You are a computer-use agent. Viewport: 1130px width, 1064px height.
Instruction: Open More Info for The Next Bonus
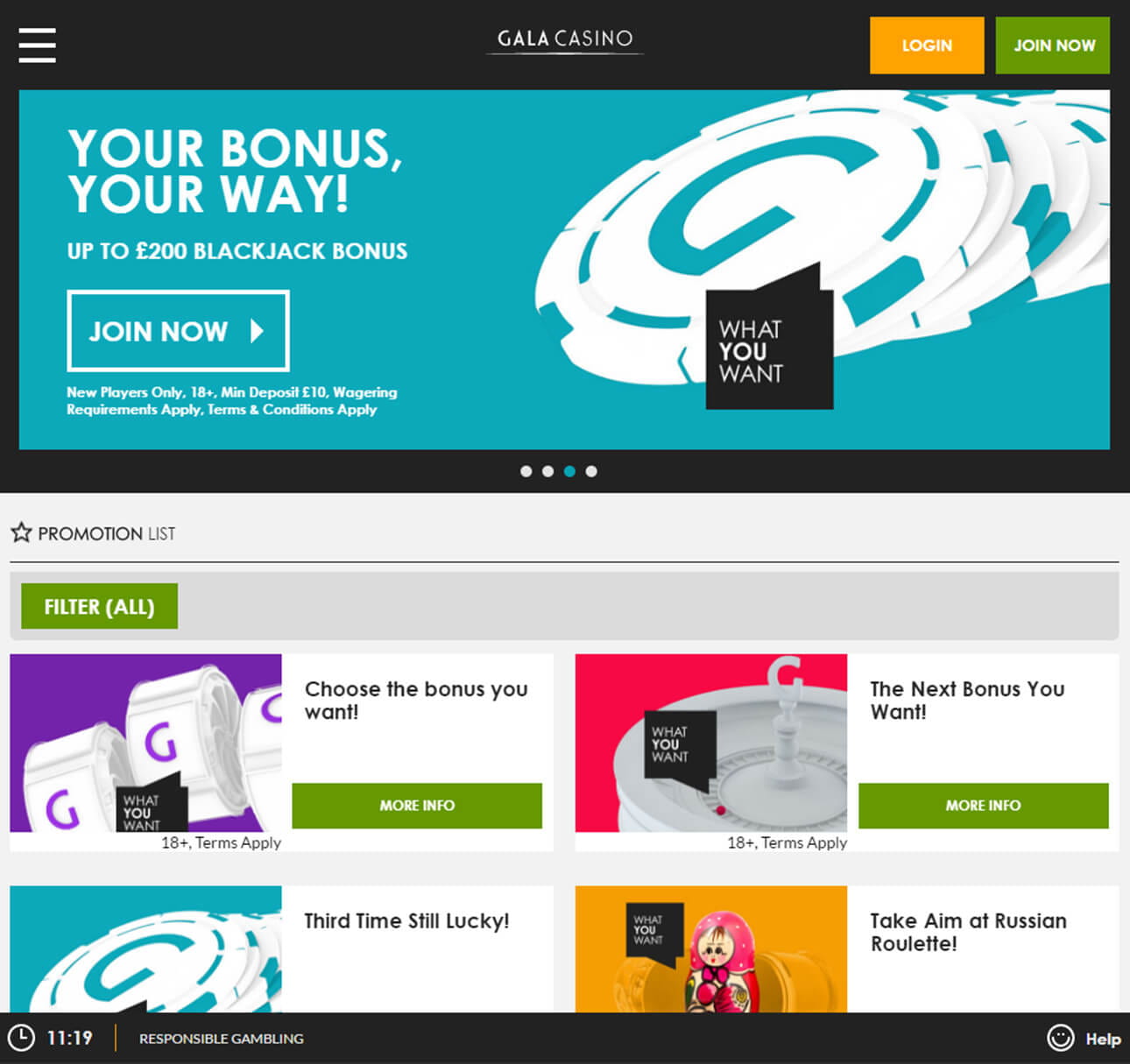click(x=983, y=806)
